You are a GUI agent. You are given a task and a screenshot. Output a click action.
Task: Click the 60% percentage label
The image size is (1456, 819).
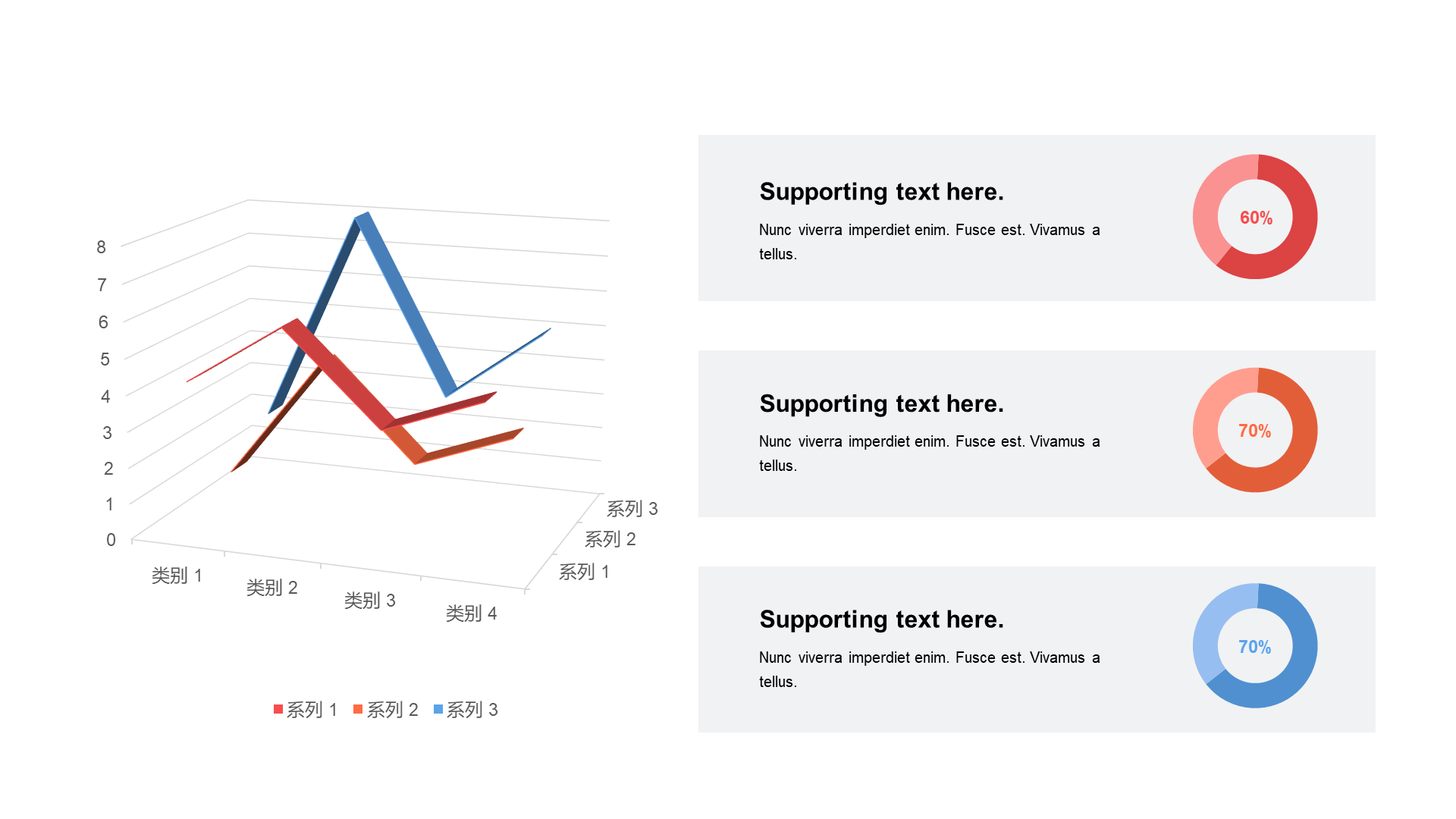[x=1256, y=218]
